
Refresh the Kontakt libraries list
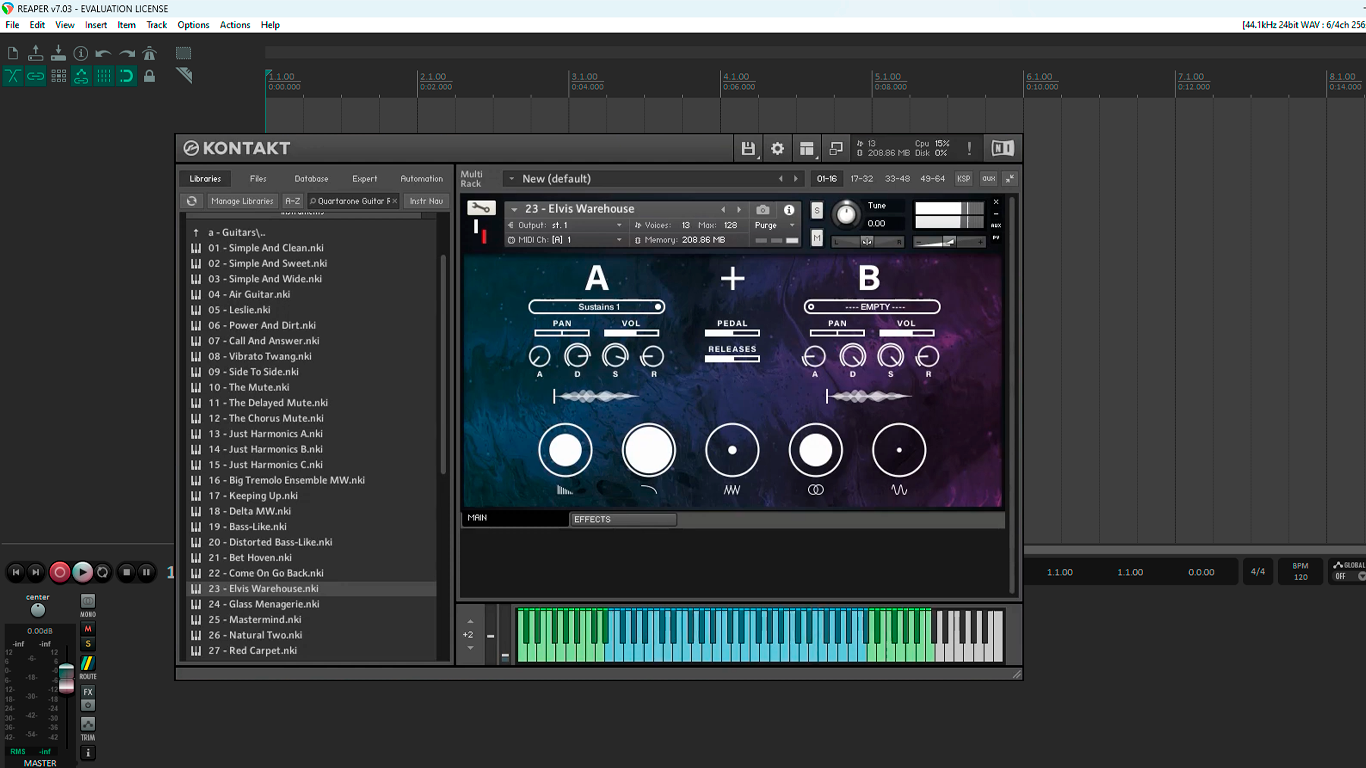pos(193,201)
